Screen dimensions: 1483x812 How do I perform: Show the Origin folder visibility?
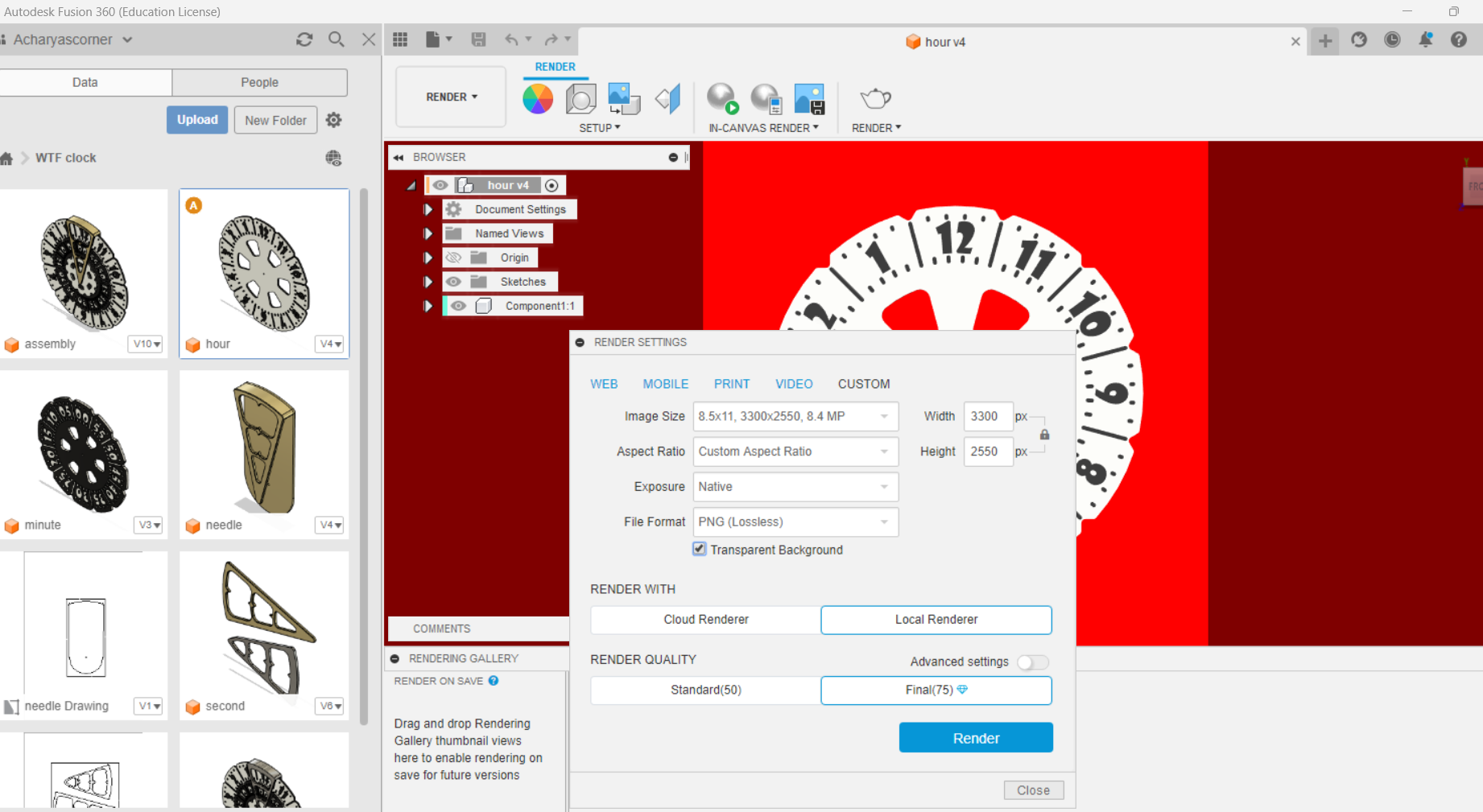point(453,258)
